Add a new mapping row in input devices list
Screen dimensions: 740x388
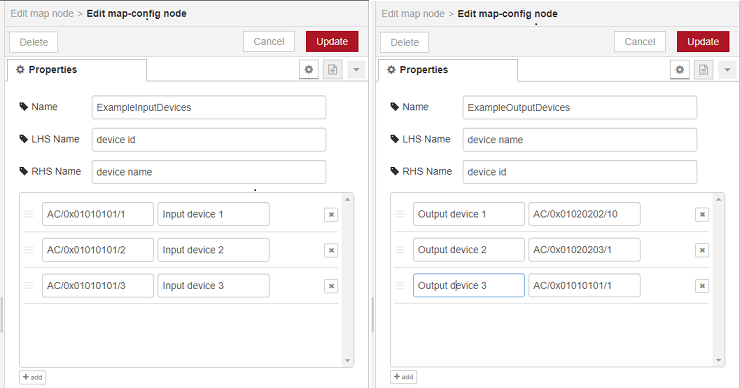tap(33, 377)
